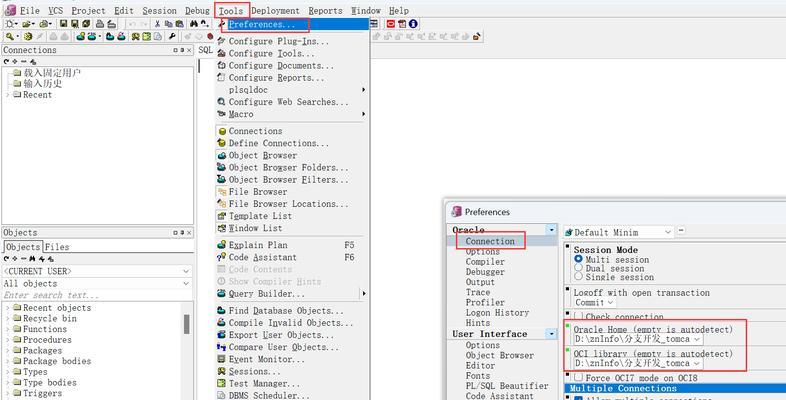786x400 pixels.
Task: Click the Save floppy disk toolbar icon
Action: pyautogui.click(x=63, y=24)
